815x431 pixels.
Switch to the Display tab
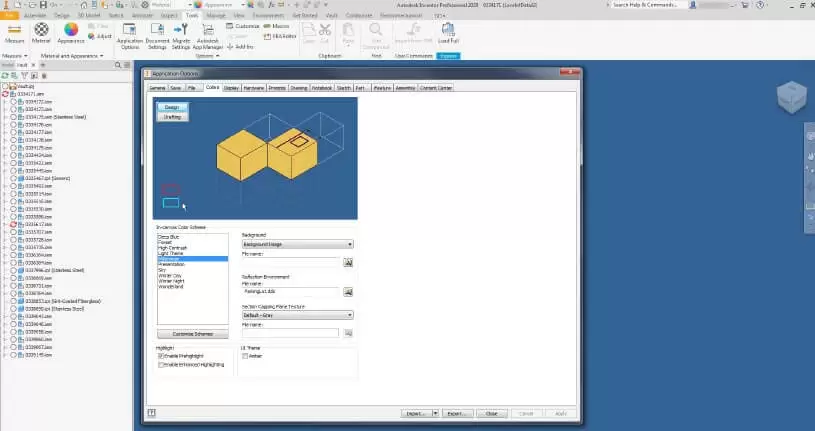(231, 88)
